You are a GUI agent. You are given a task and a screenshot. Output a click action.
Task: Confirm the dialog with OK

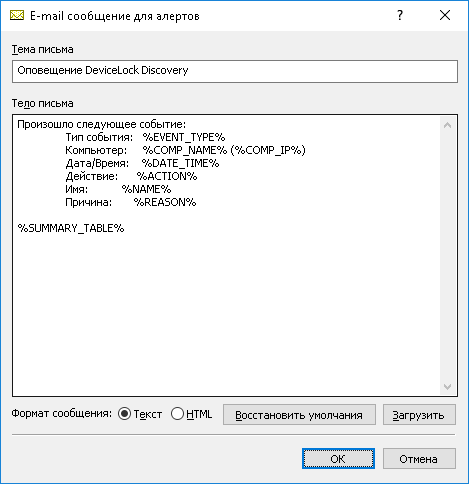(x=338, y=459)
